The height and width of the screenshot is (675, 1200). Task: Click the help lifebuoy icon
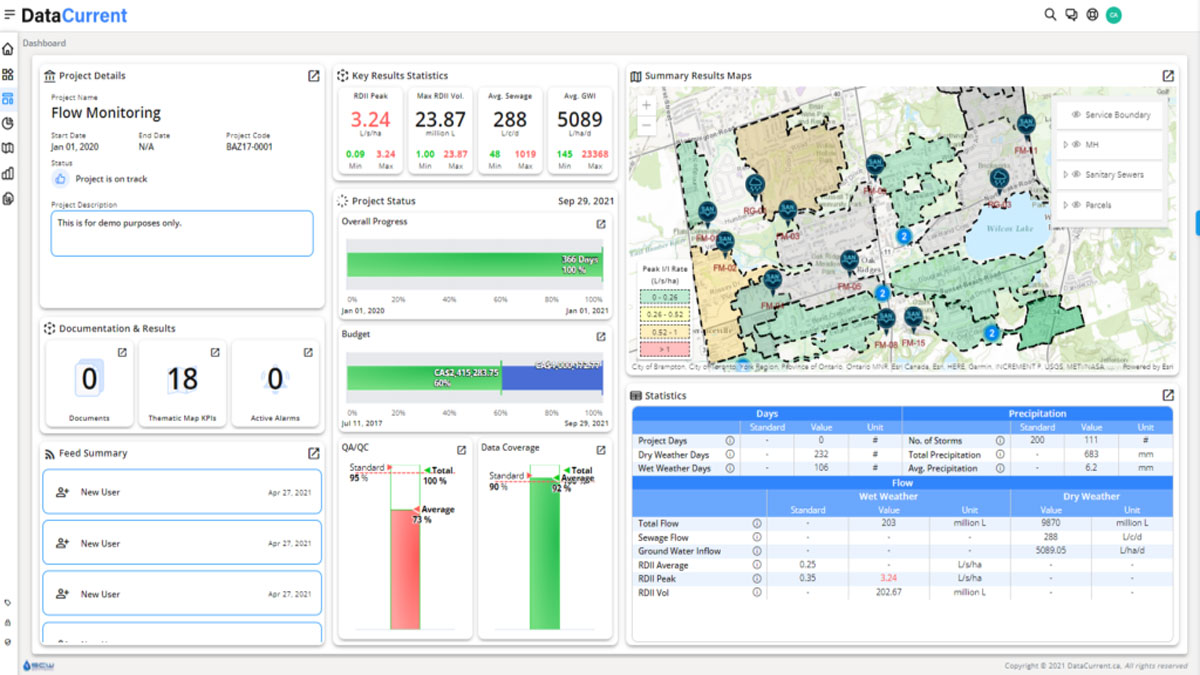(x=1092, y=15)
